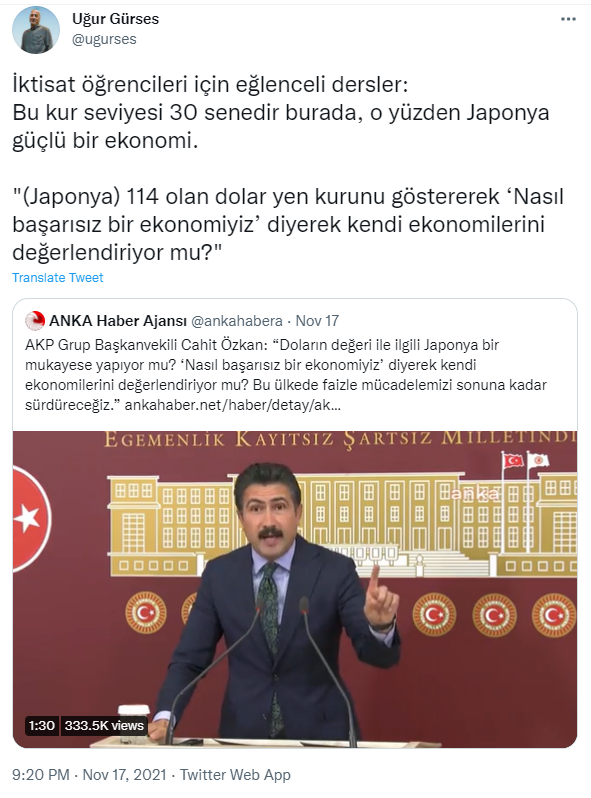The image size is (591, 798).
Task: Click the Nov 17, 2021 date
Action: pos(125,775)
